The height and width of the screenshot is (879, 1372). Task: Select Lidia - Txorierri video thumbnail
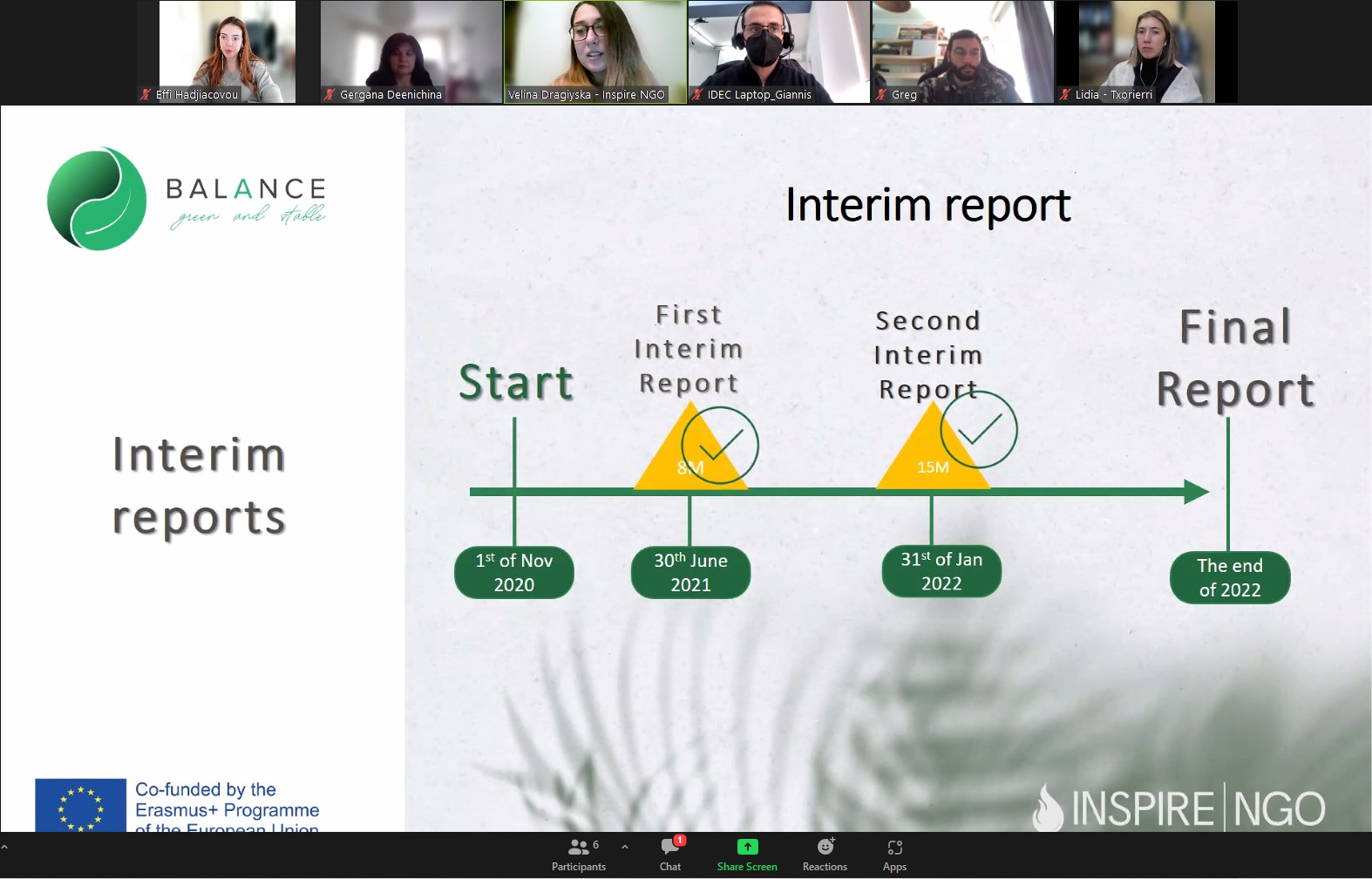[1147, 51]
